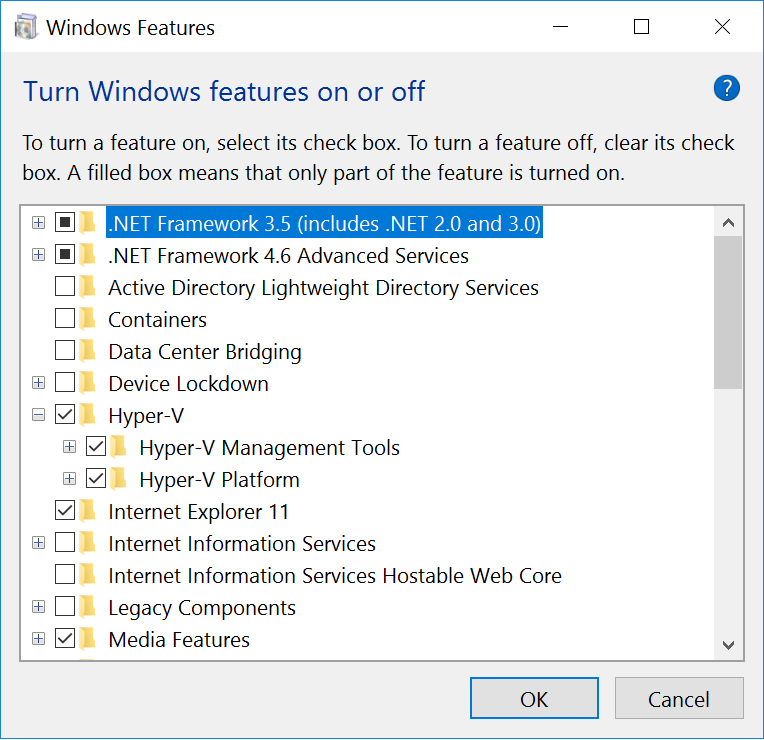764x740 pixels.
Task: Expand Legacy Components node
Action: (x=38, y=607)
